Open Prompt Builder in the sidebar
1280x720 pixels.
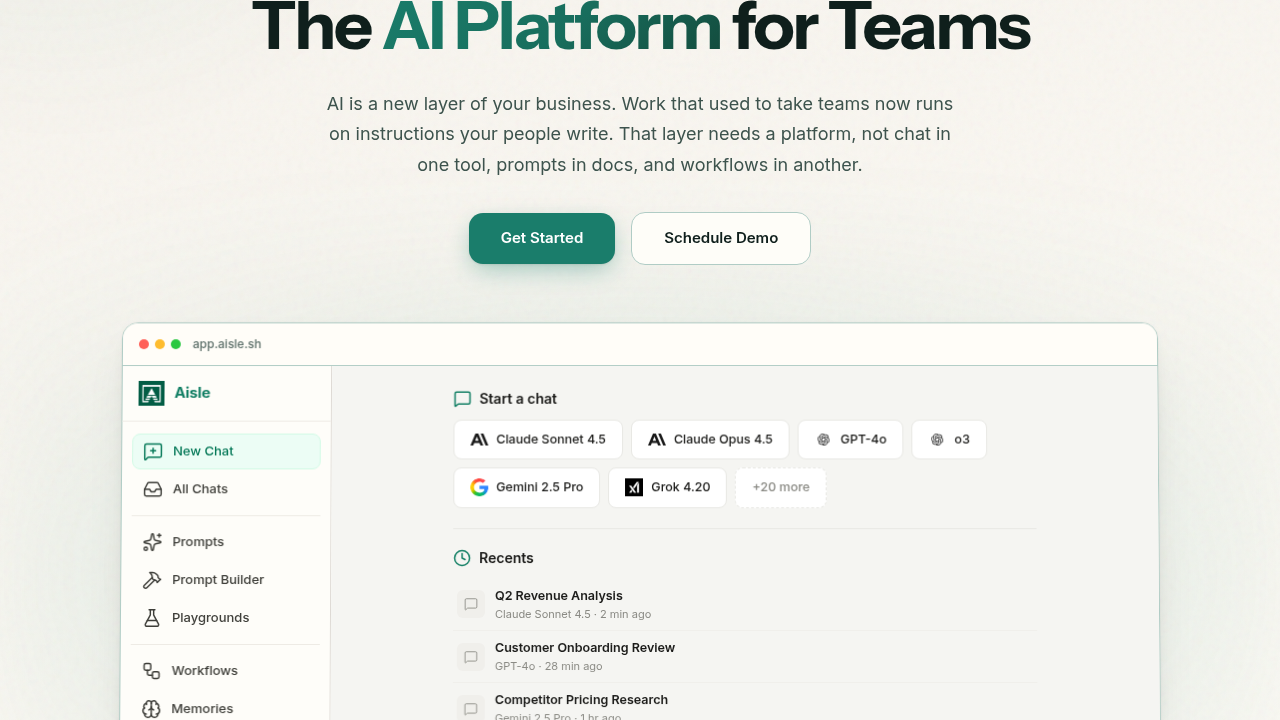[x=226, y=580]
